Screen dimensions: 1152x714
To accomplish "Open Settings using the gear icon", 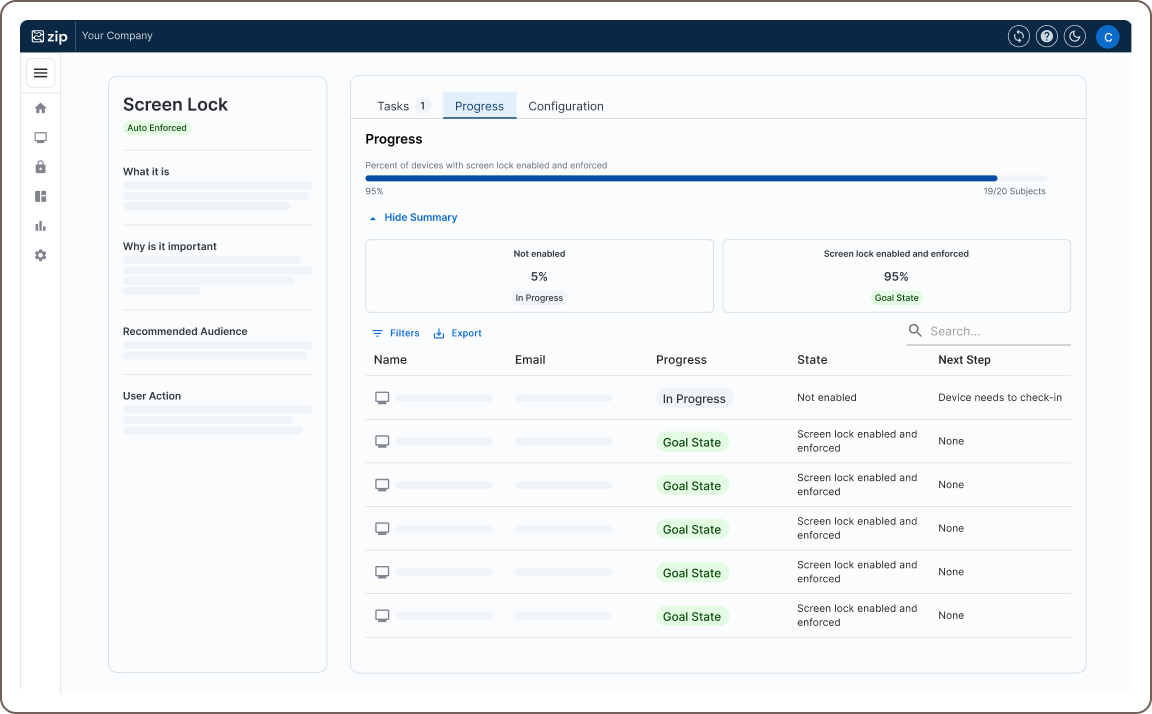I will point(40,255).
